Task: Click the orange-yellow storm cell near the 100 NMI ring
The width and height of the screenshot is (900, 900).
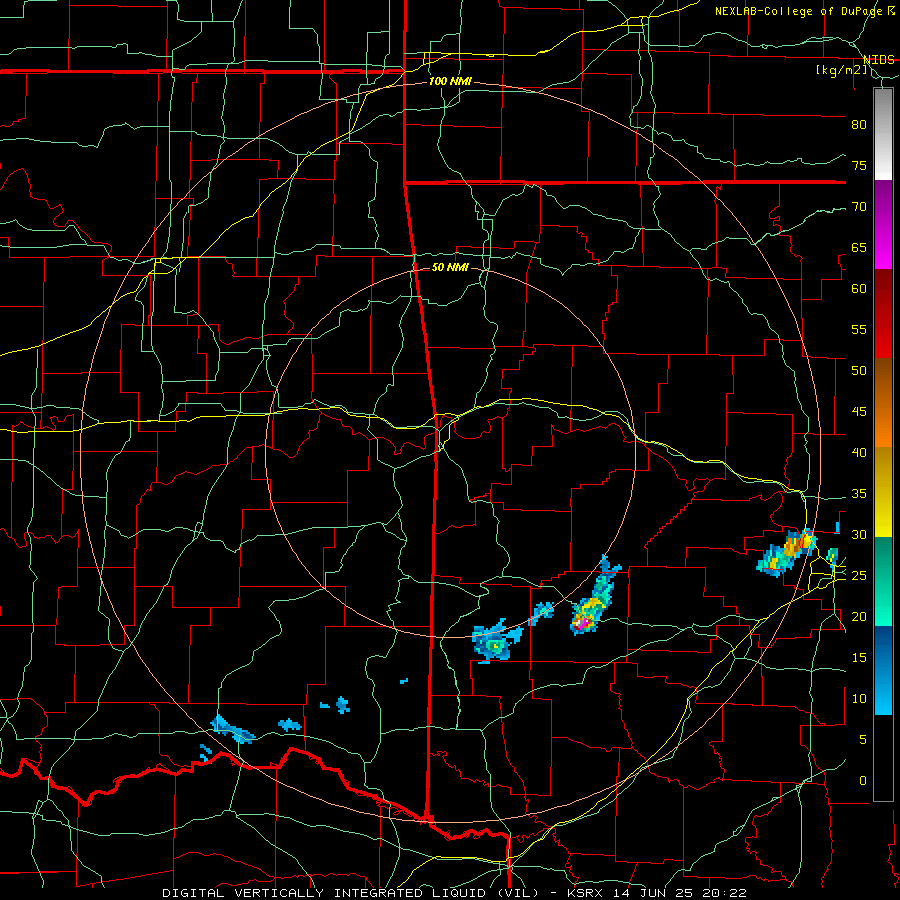Action: click(789, 553)
